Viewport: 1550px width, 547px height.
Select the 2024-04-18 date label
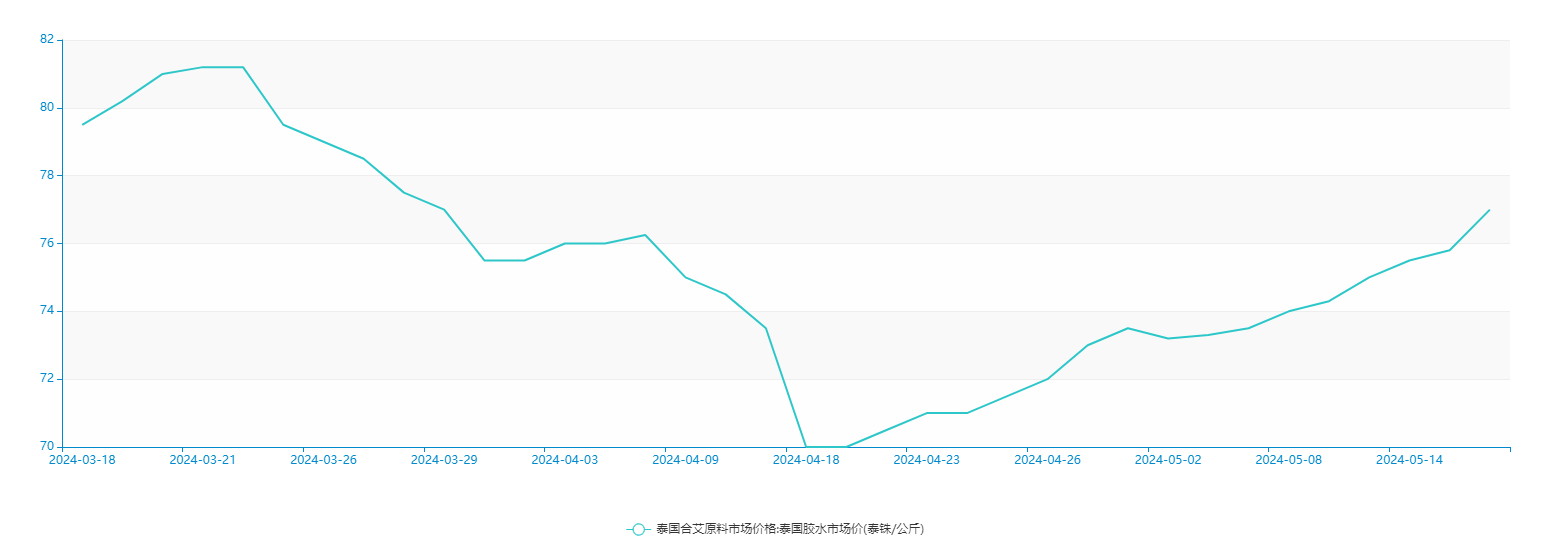pyautogui.click(x=806, y=460)
